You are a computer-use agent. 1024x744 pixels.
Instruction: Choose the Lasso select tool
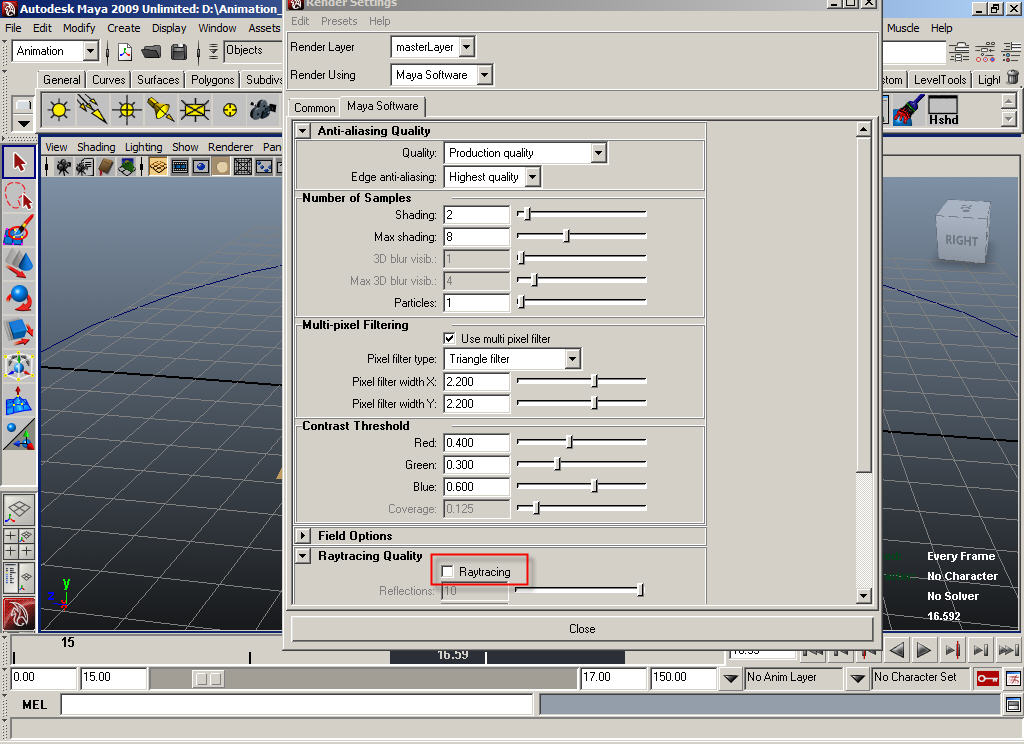point(19,196)
